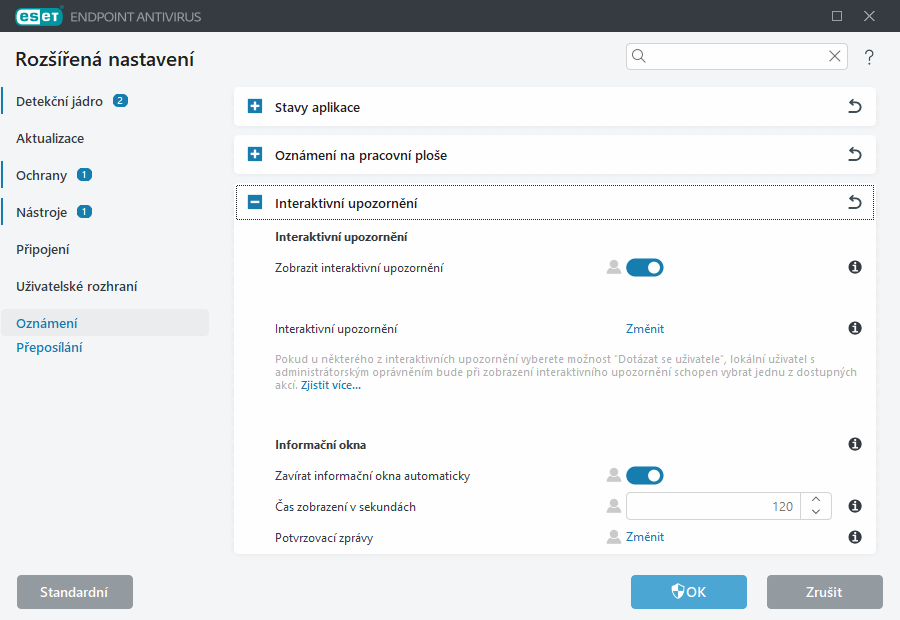900x620 pixels.
Task: Reset Interaktivní upozornění section to defaults
Action: (x=855, y=202)
